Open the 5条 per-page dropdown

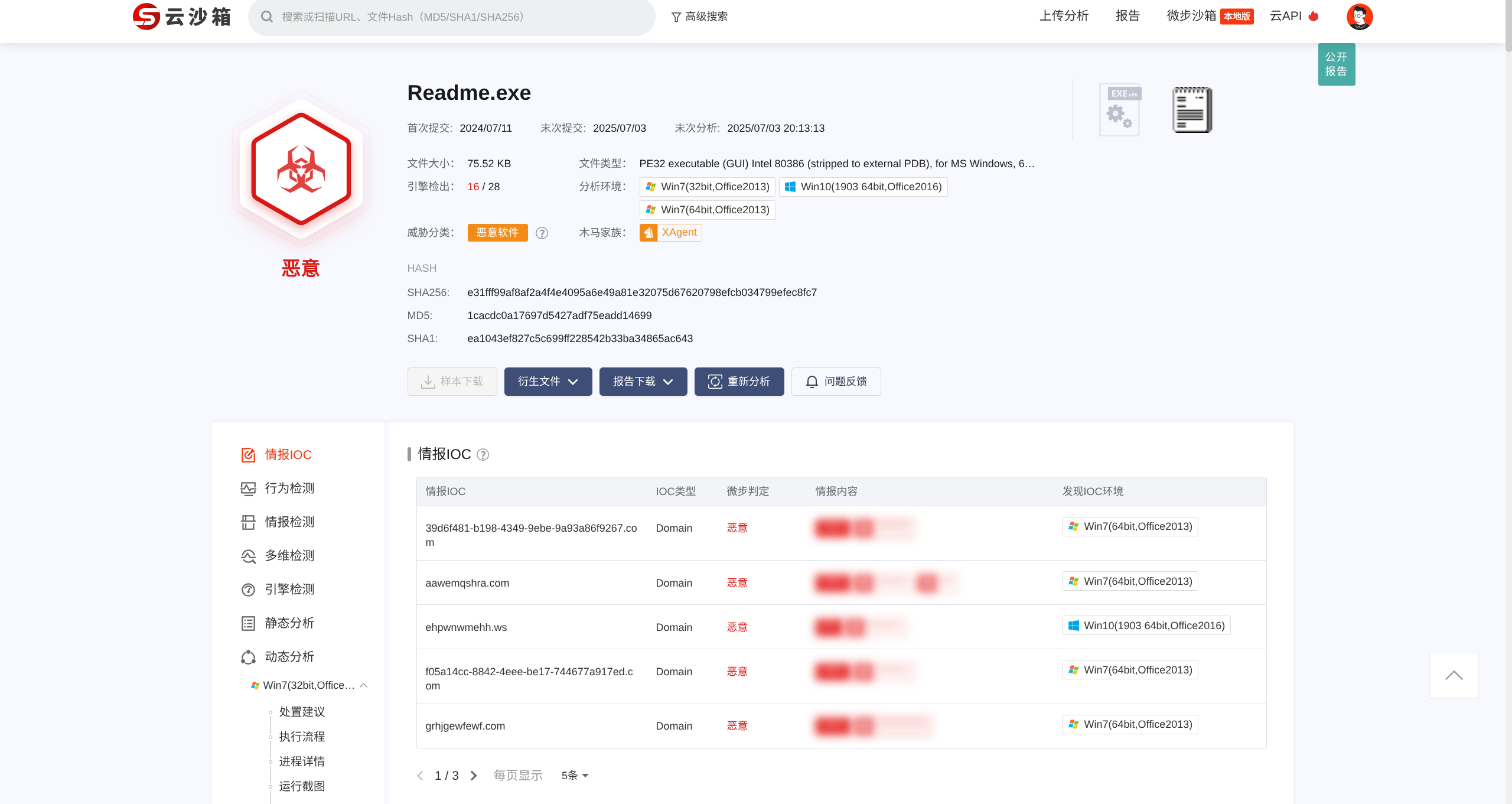(x=575, y=776)
